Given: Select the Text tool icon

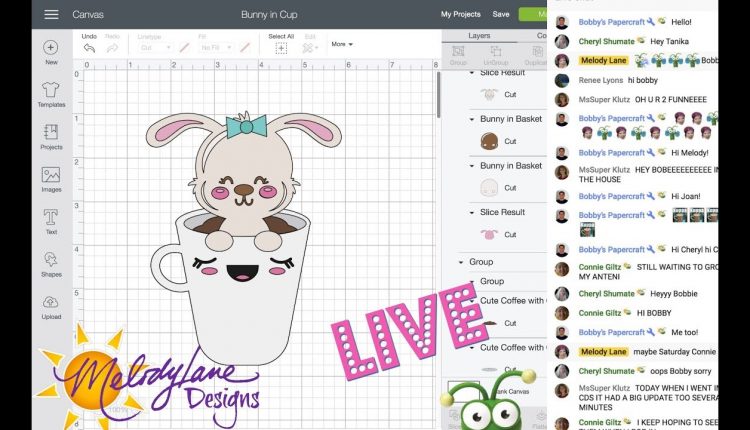Looking at the screenshot, I should pyautogui.click(x=51, y=217).
